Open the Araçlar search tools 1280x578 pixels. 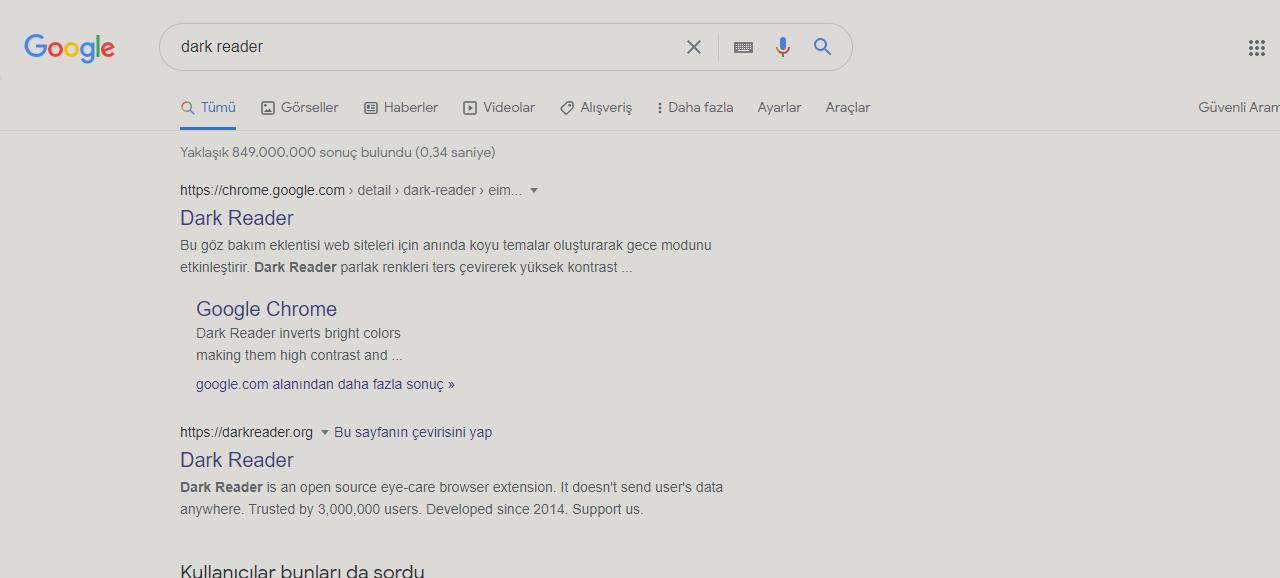848,108
